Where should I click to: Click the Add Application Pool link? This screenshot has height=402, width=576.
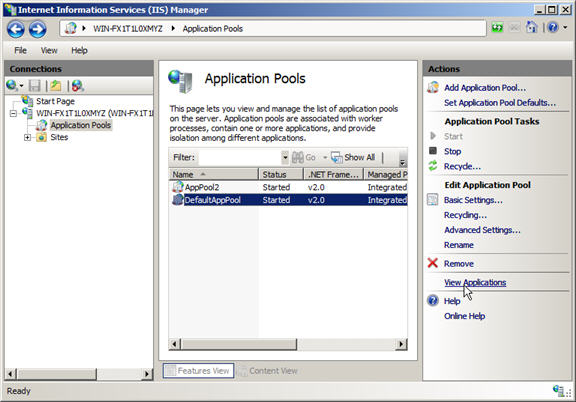pos(485,87)
